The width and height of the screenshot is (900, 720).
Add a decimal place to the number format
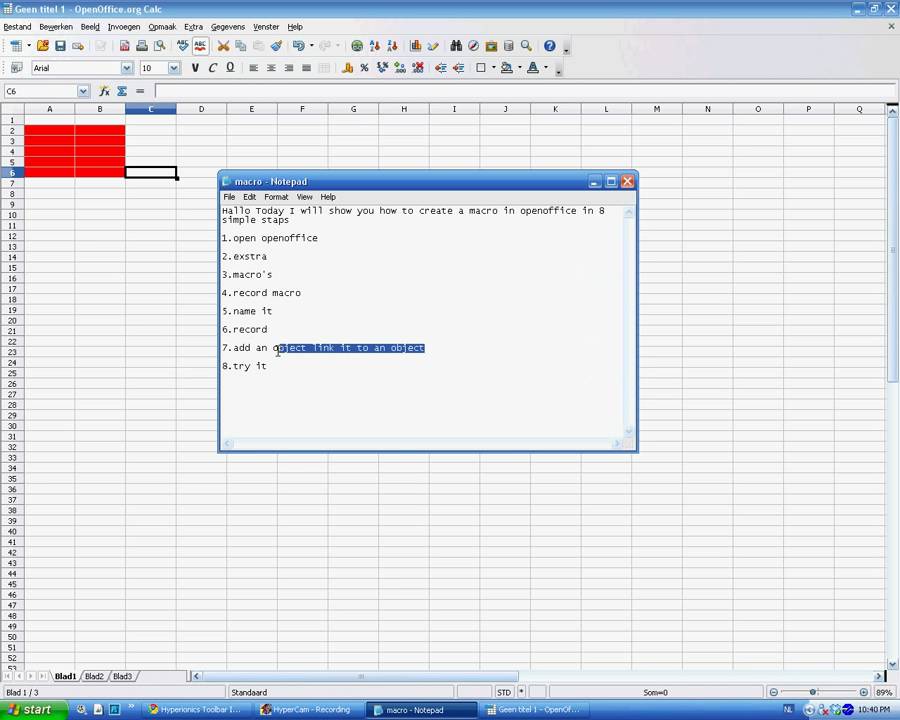click(400, 68)
